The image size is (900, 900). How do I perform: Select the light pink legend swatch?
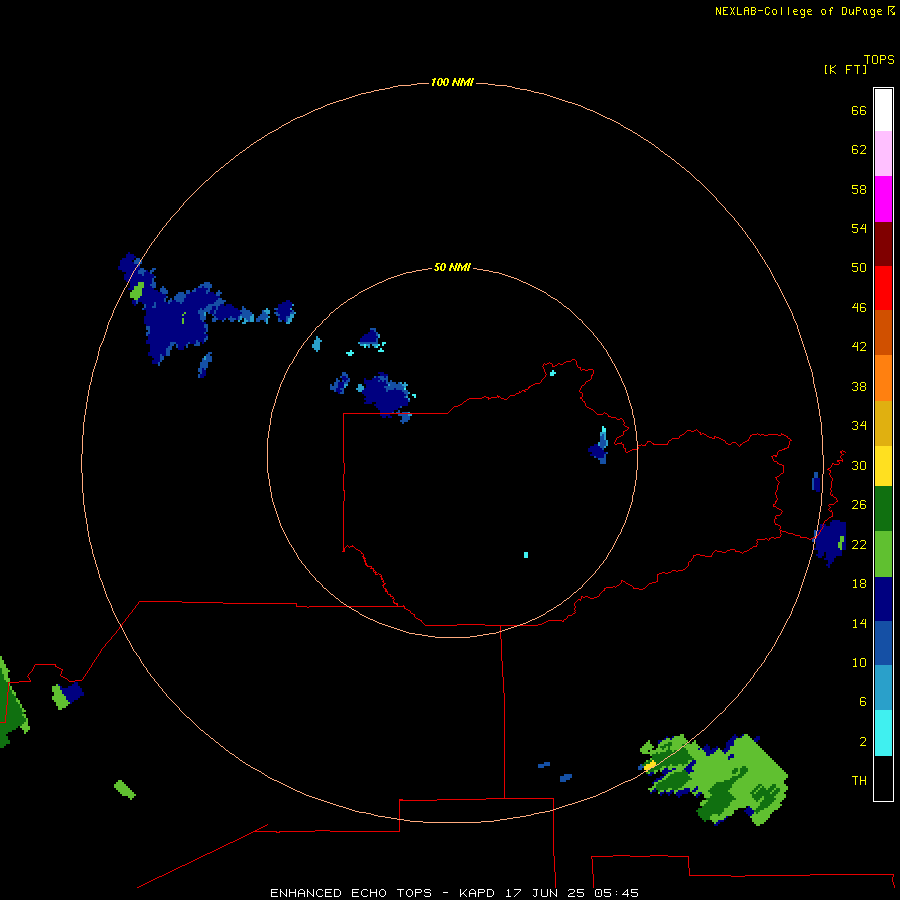(x=883, y=153)
